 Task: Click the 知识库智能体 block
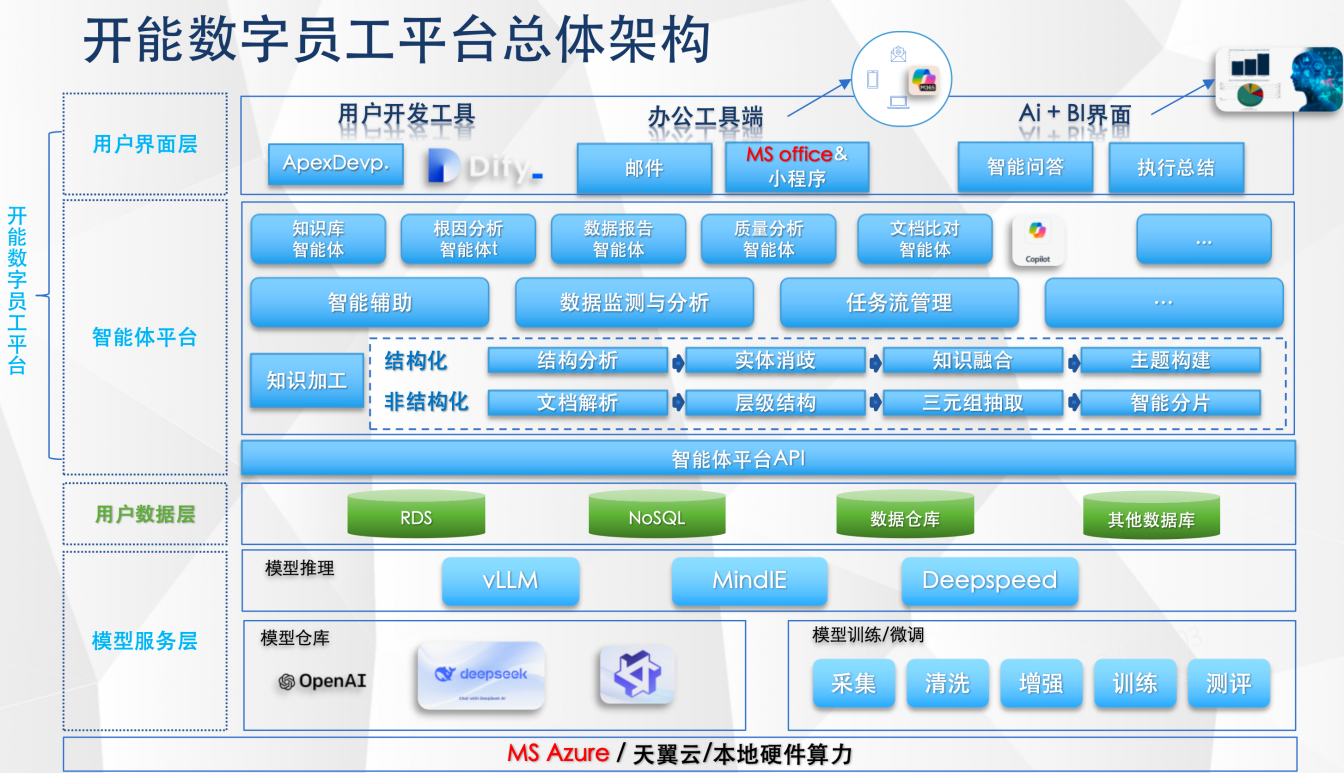pyautogui.click(x=318, y=239)
